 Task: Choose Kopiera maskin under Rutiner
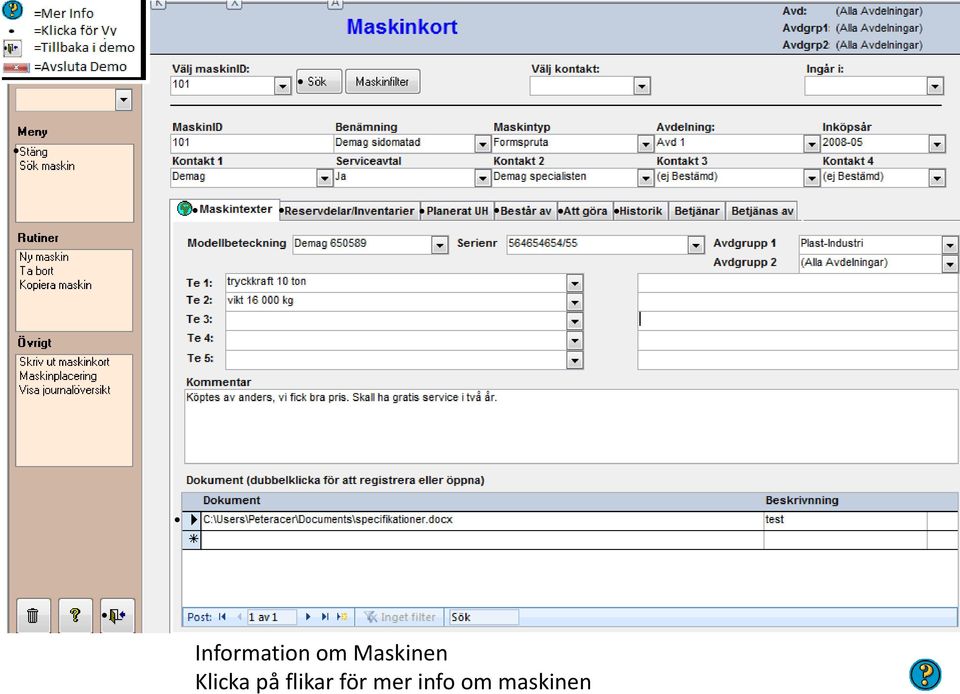[x=55, y=285]
